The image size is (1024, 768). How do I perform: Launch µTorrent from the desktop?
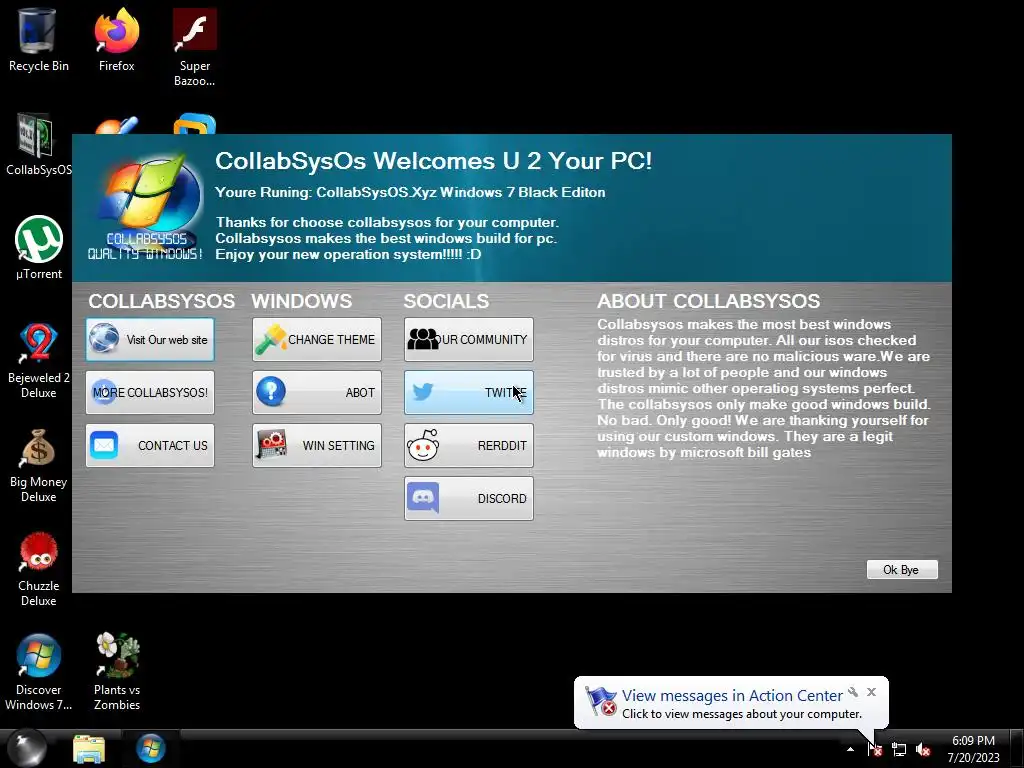tap(39, 248)
